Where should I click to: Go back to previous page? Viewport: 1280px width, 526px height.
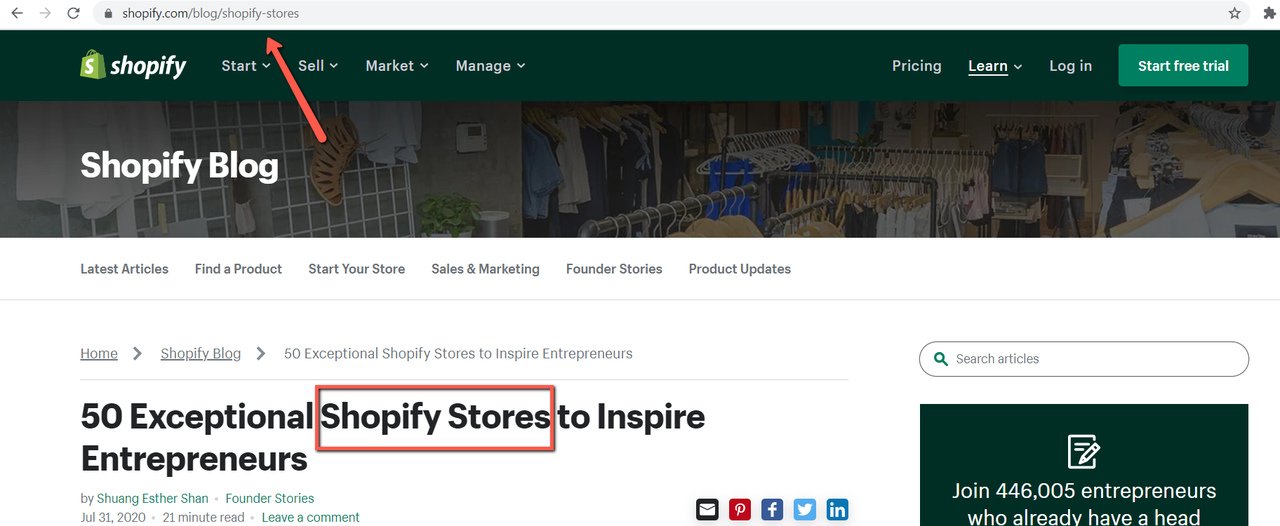click(x=16, y=14)
